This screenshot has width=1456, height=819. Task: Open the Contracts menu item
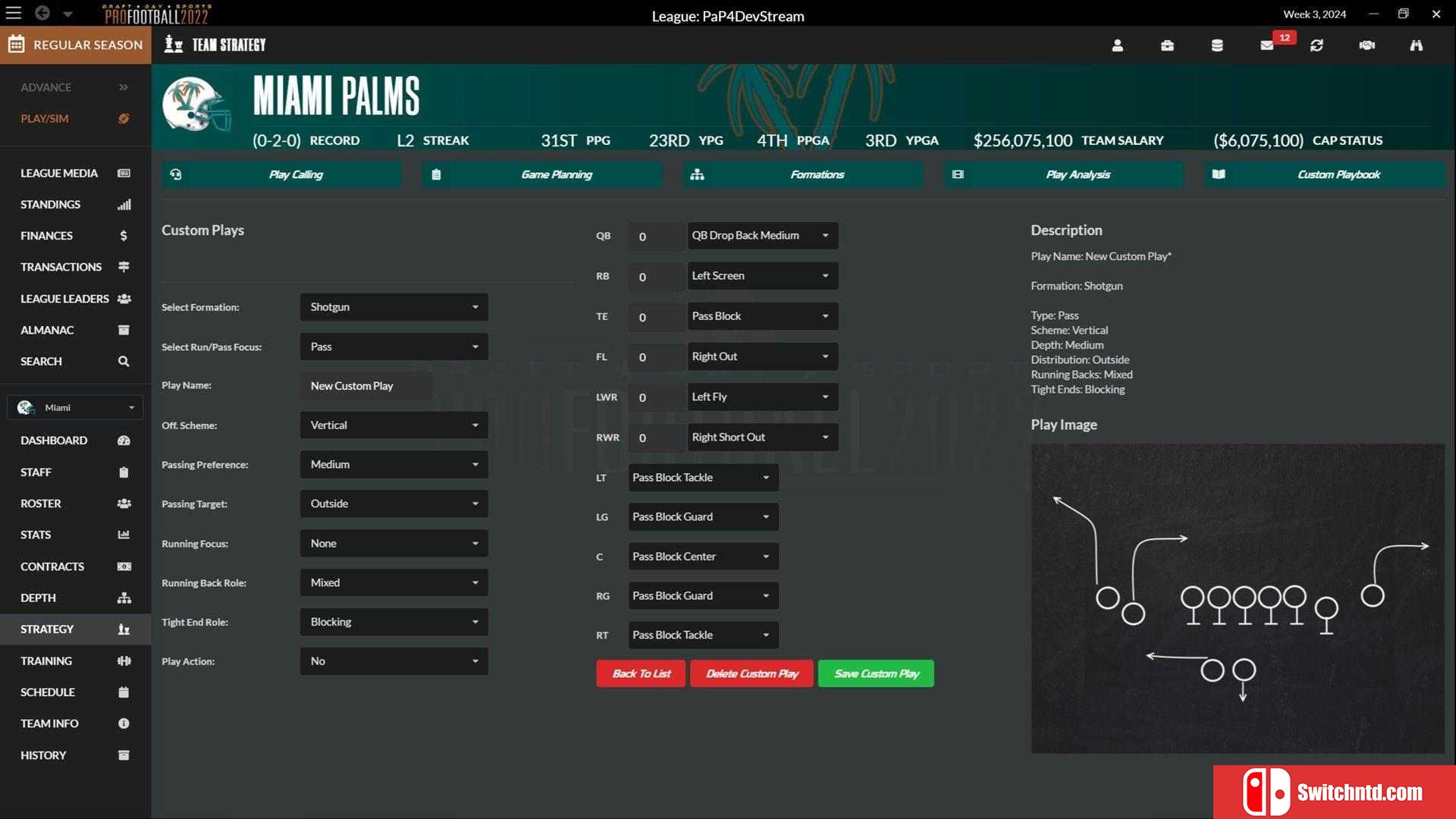(75, 566)
